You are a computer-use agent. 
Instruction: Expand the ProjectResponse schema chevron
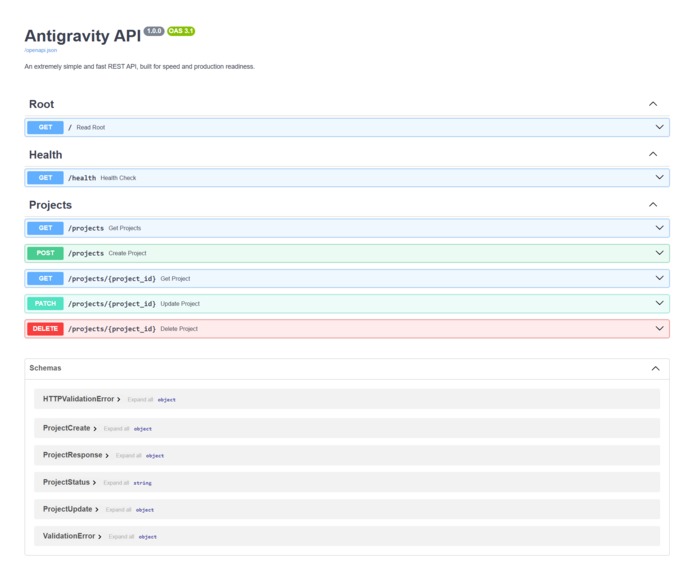pos(107,455)
